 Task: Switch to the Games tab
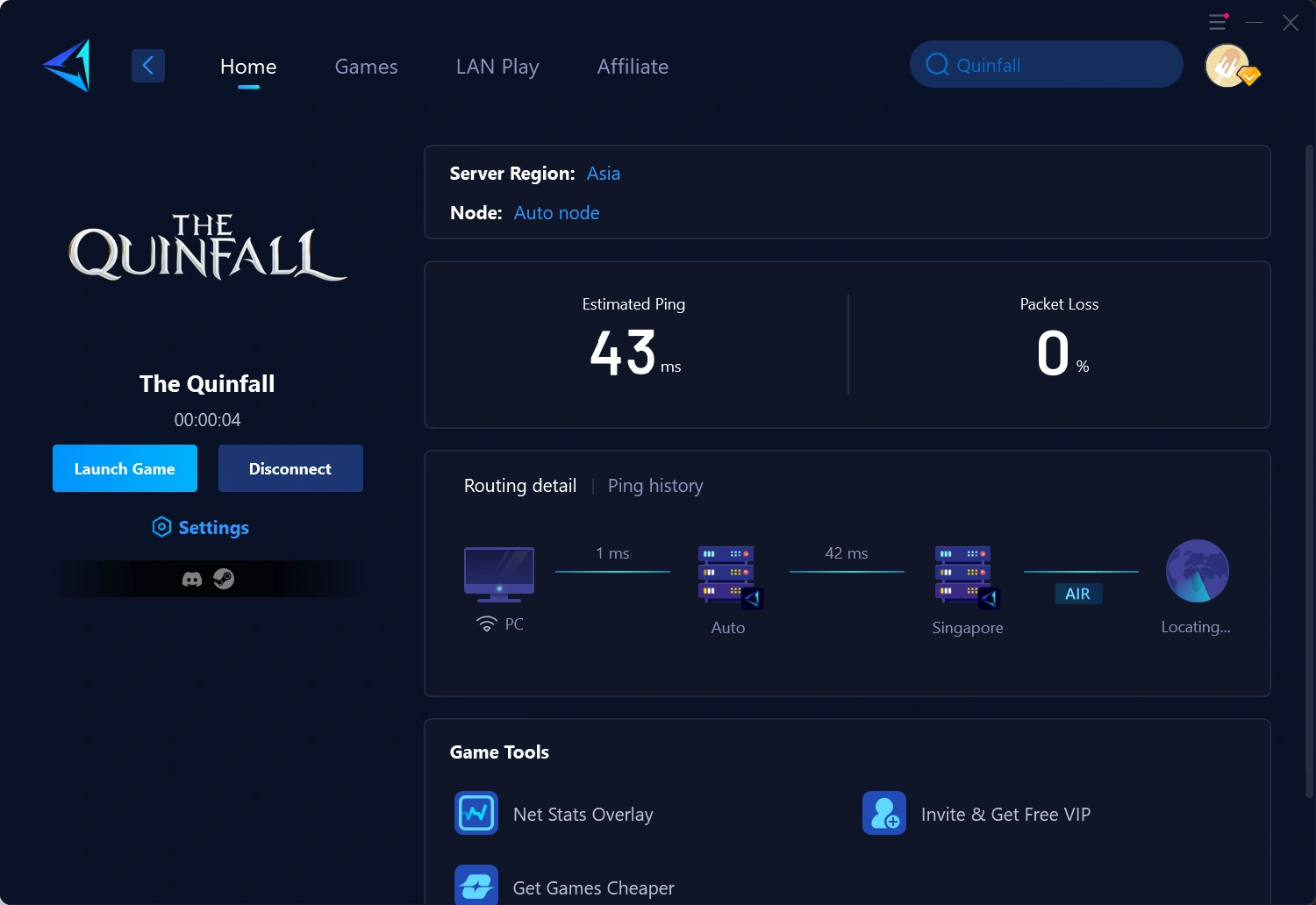pyautogui.click(x=366, y=67)
